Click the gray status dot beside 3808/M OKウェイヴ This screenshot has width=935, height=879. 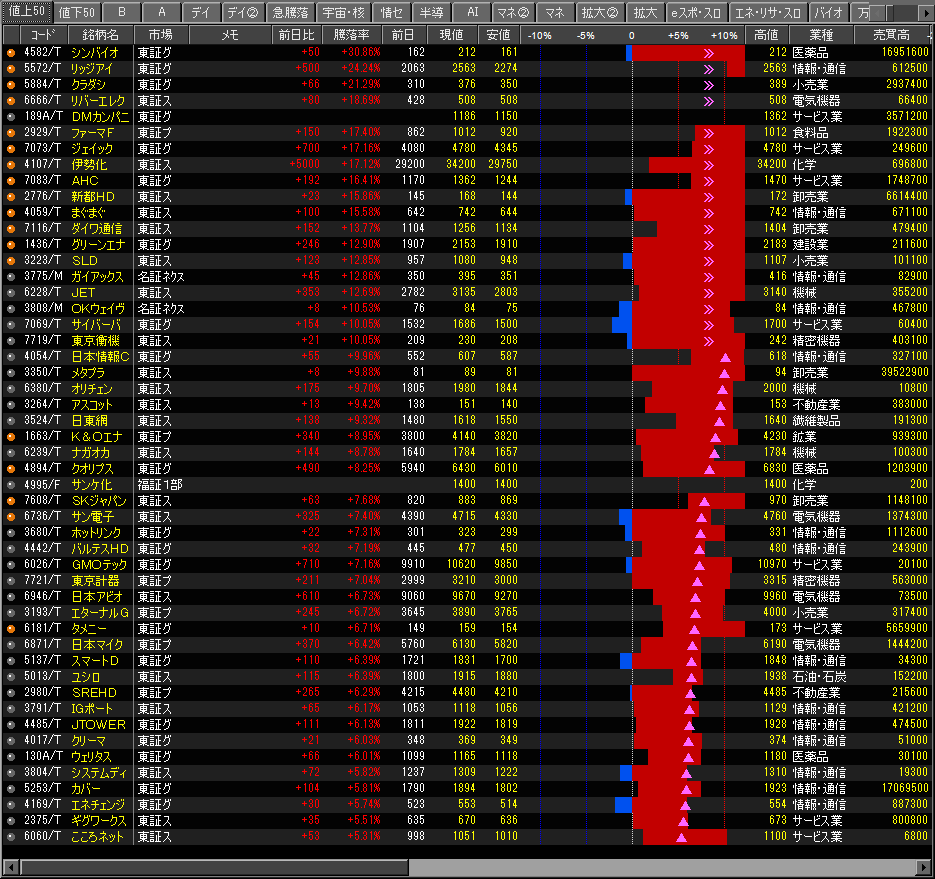(x=11, y=309)
